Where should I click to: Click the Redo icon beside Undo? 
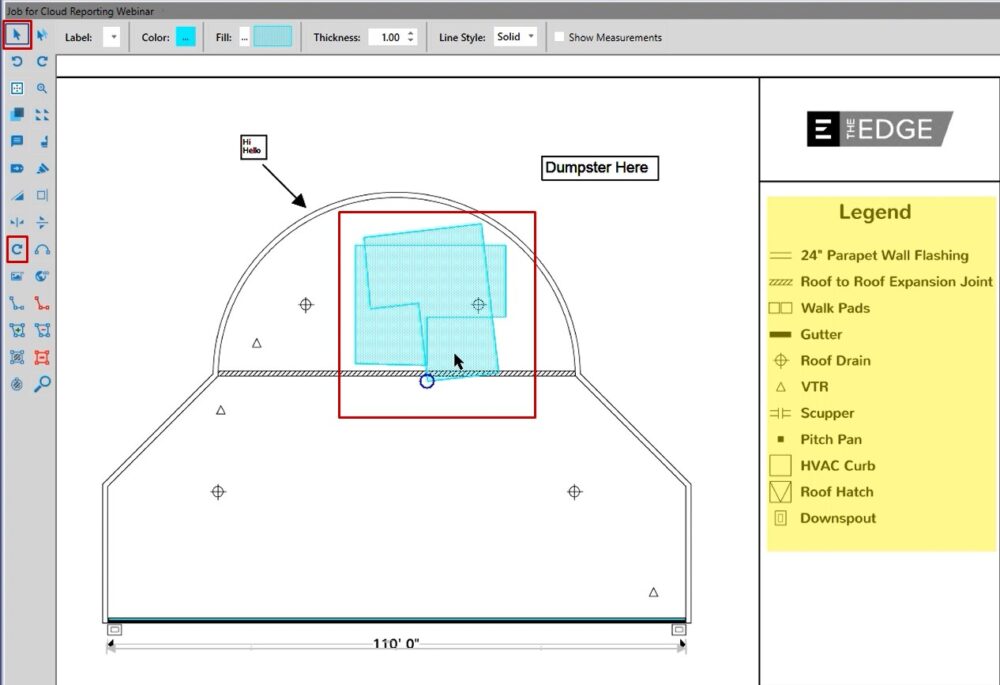coord(42,62)
